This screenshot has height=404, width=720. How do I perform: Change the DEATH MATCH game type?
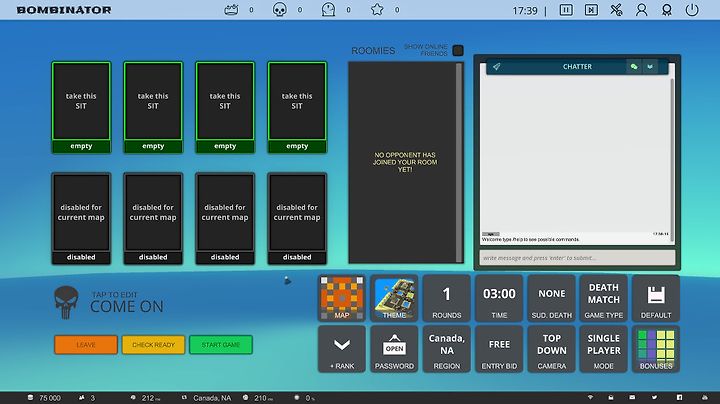(x=603, y=298)
